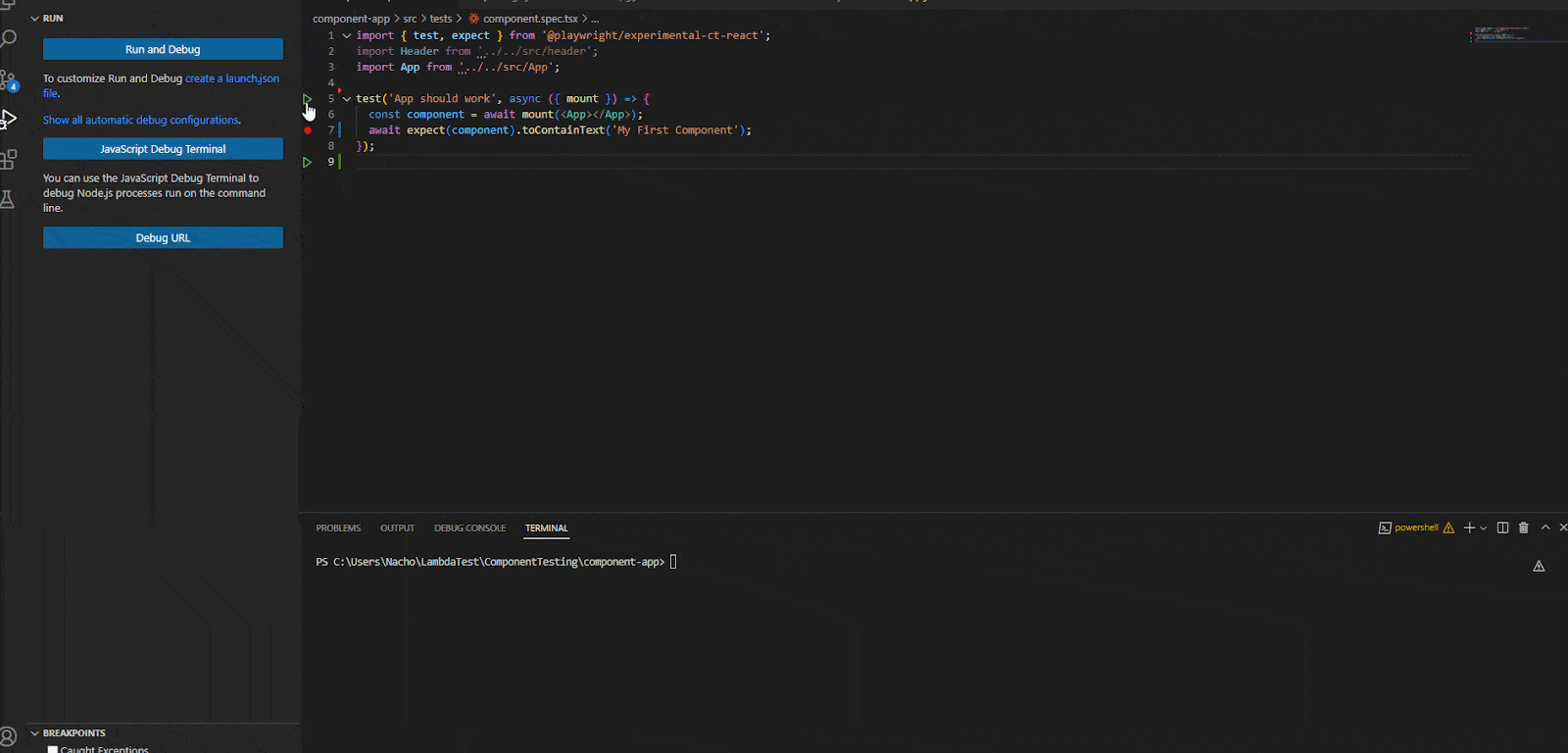
Task: Select the Run and Debug activity icon
Action: 8,120
